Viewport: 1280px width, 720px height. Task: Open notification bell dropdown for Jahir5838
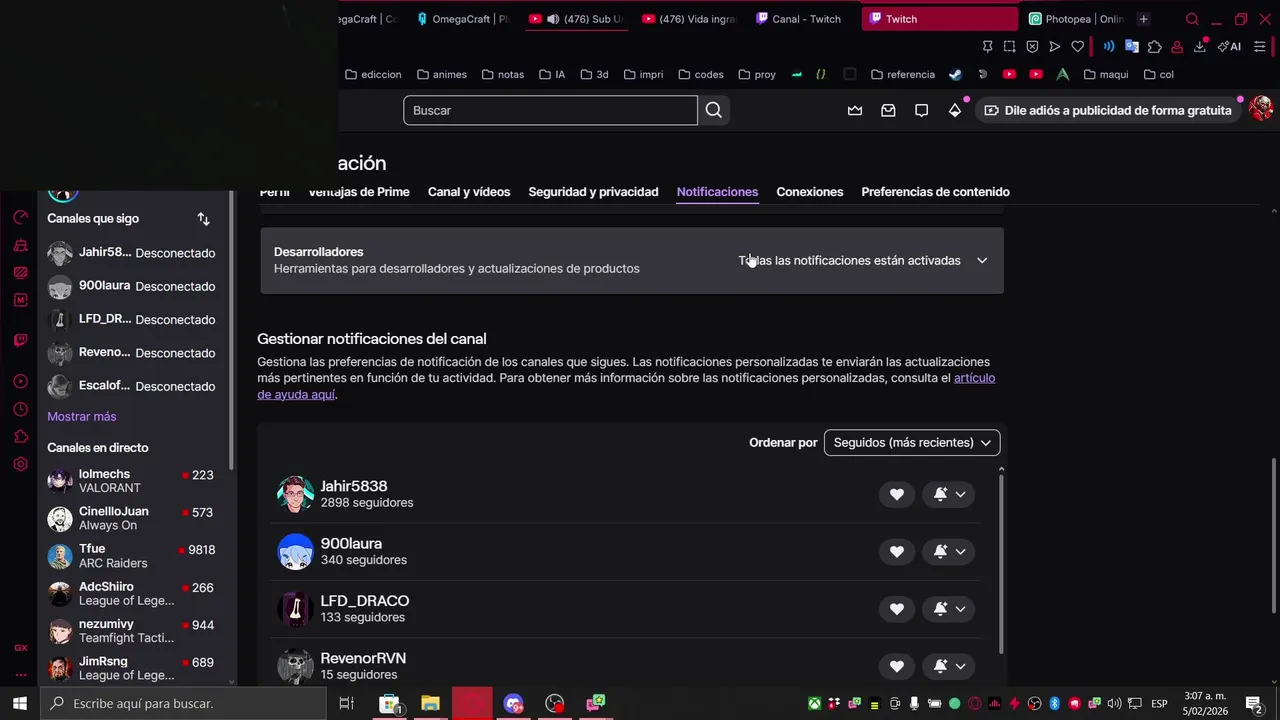(949, 494)
